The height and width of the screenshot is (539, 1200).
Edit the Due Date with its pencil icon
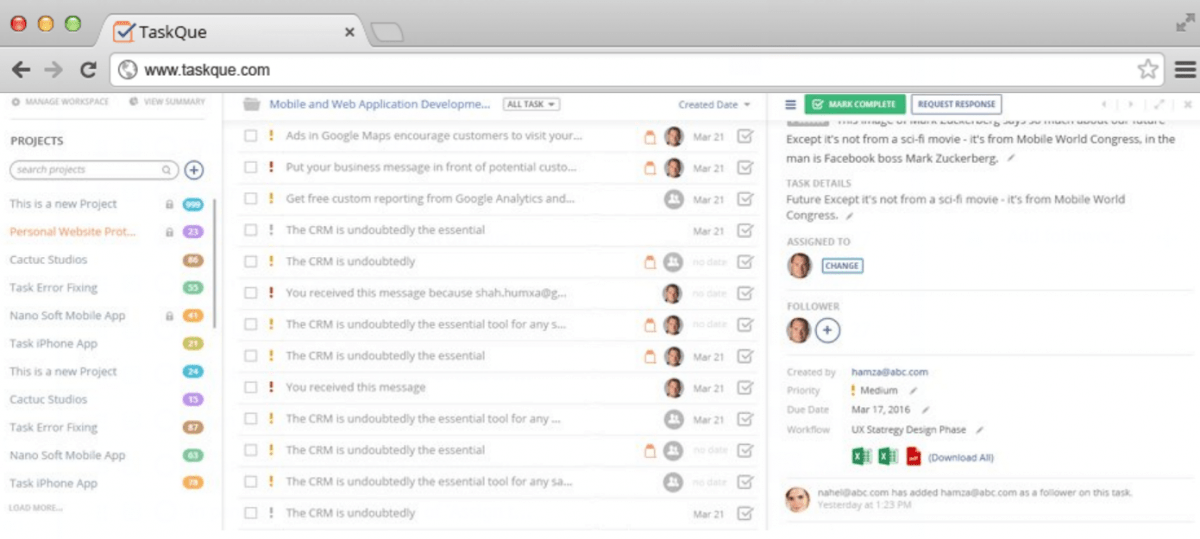[x=925, y=410]
